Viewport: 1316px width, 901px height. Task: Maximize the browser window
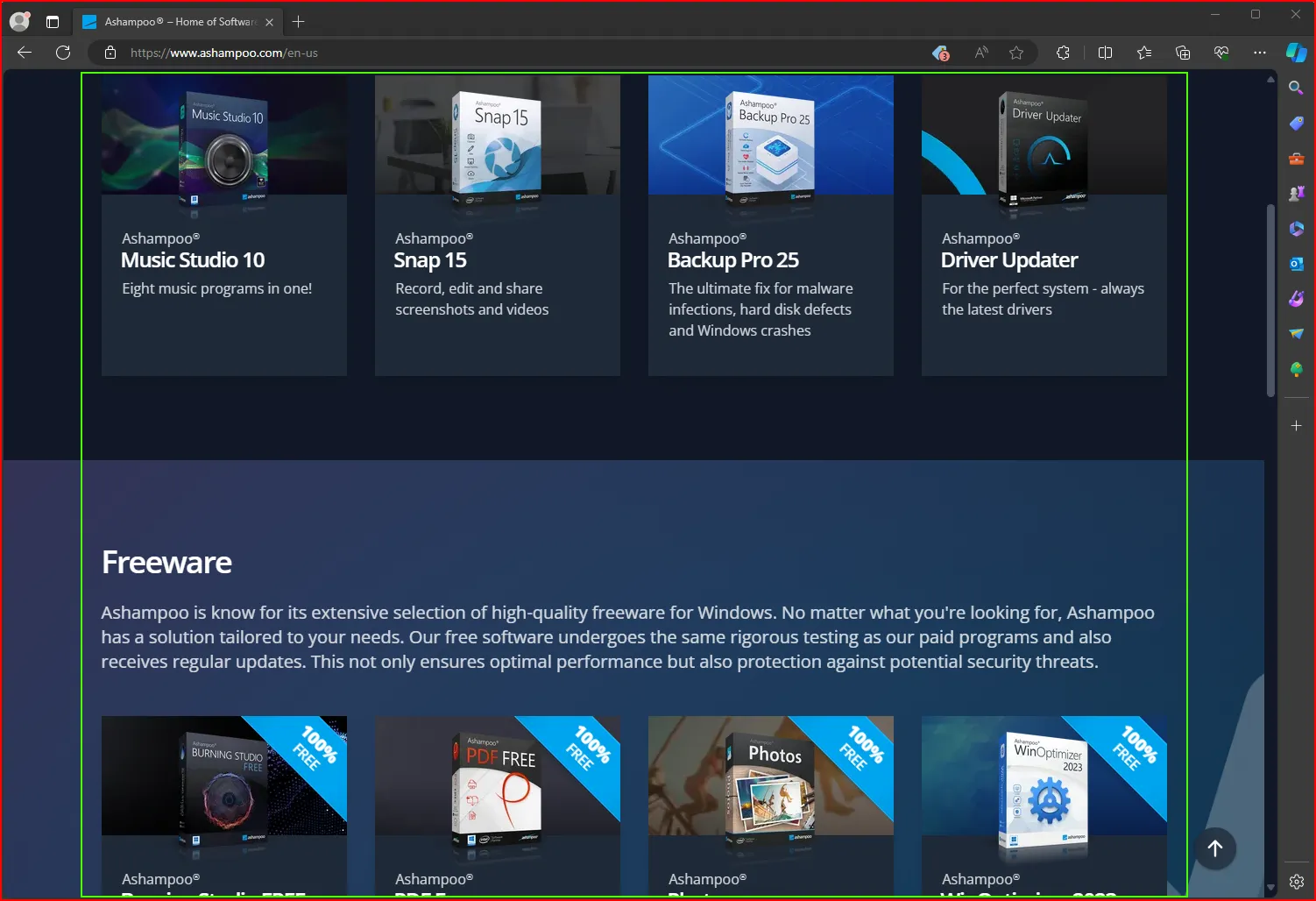1256,14
